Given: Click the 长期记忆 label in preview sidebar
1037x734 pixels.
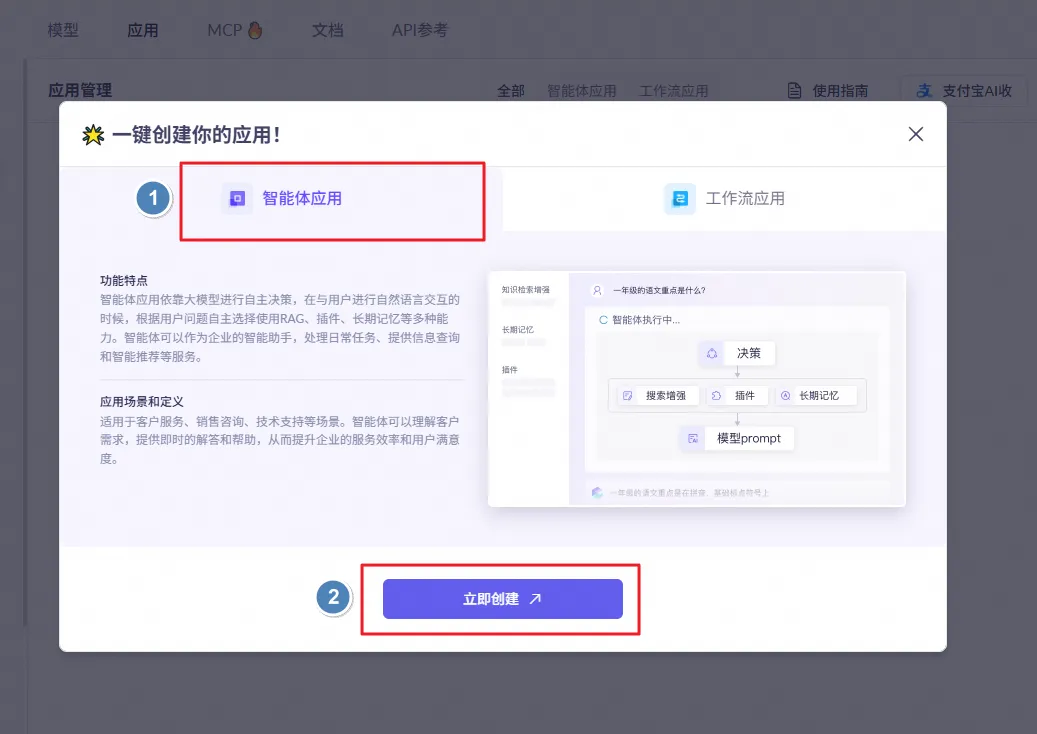Looking at the screenshot, I should [x=517, y=329].
